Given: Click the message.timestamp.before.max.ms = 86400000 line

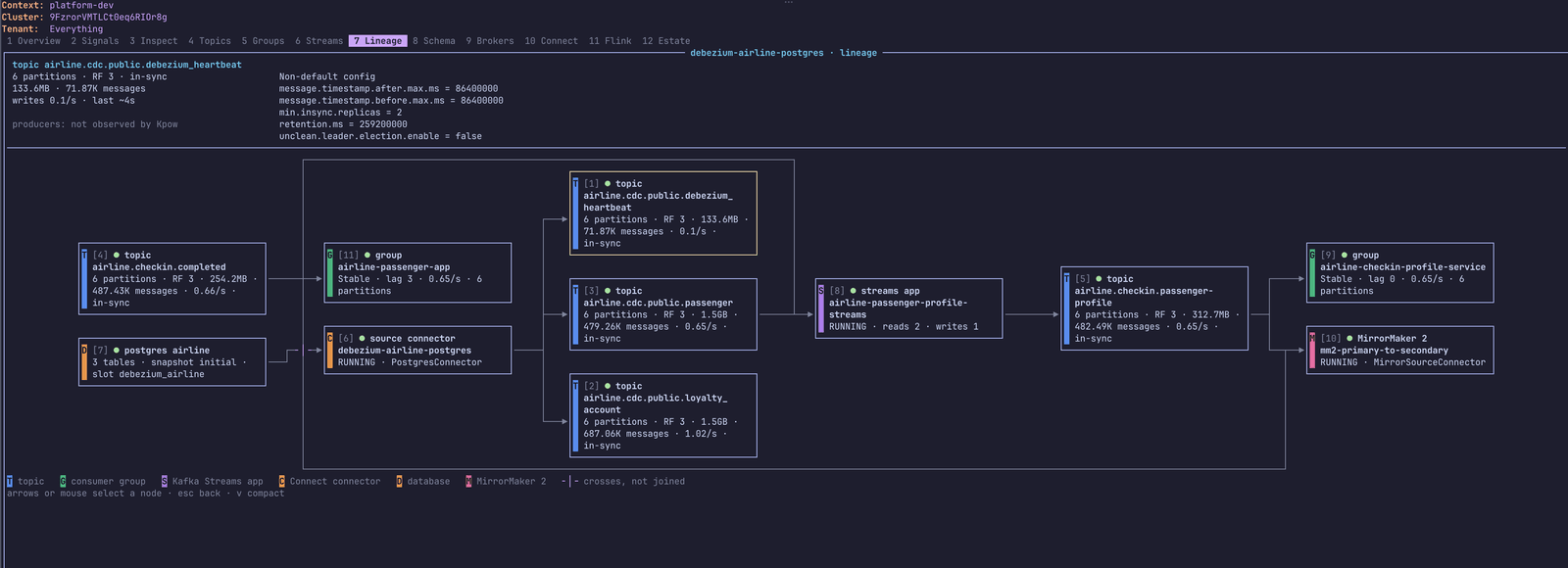Looking at the screenshot, I should pyautogui.click(x=391, y=100).
